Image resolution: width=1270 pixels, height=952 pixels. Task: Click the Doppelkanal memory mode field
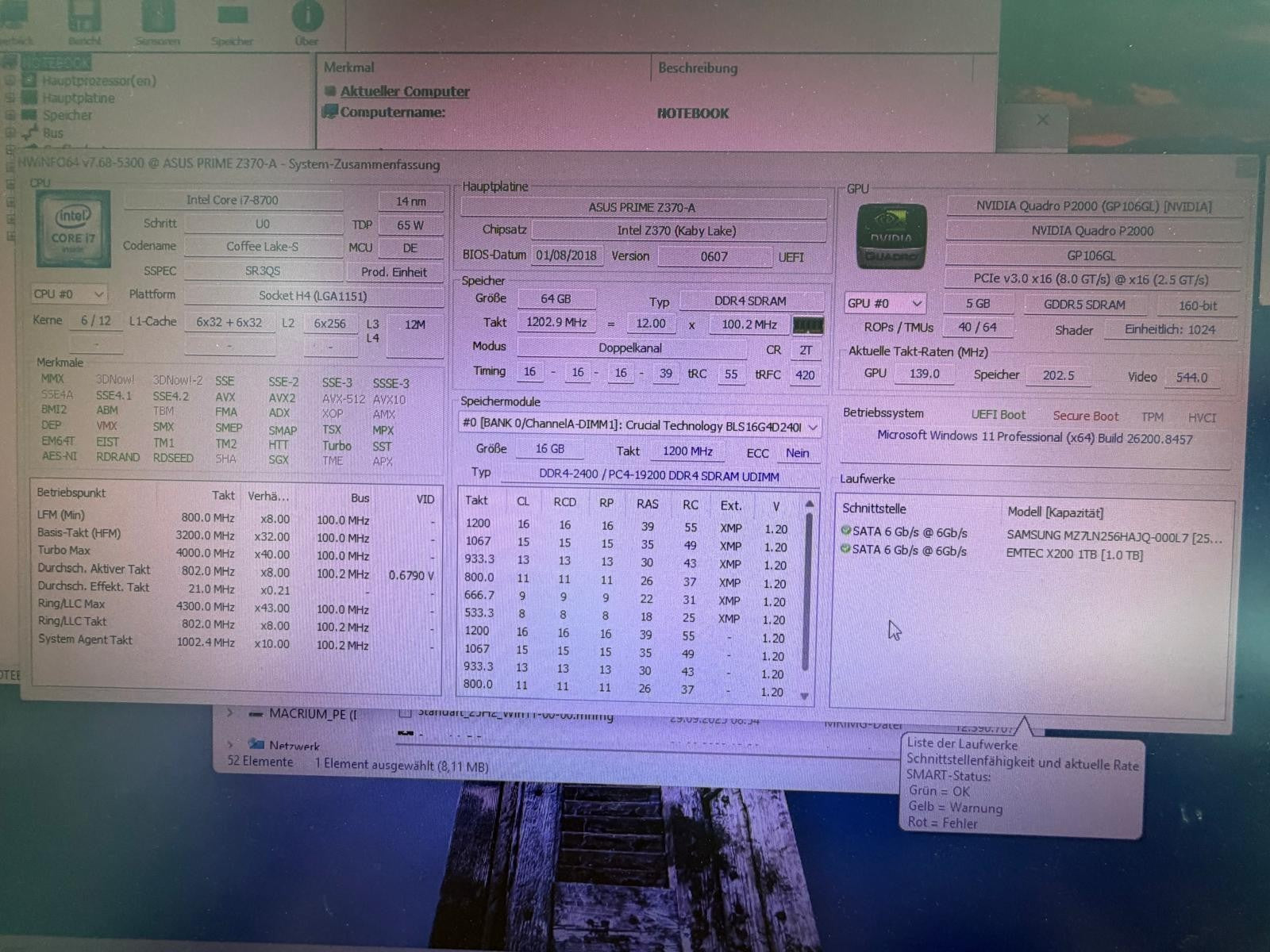(631, 347)
